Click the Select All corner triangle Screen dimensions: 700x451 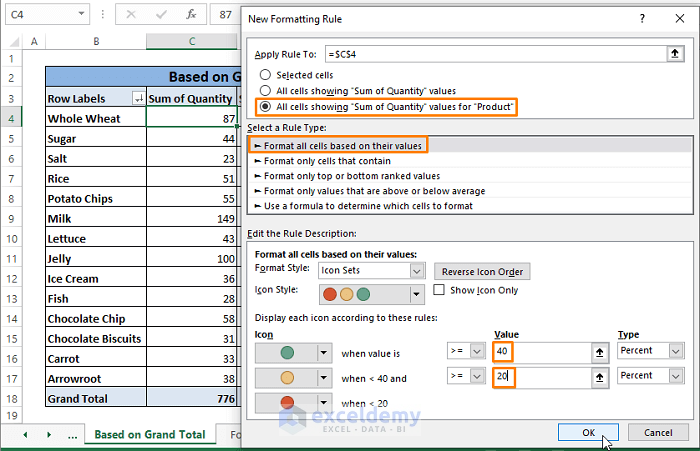pos(14,42)
